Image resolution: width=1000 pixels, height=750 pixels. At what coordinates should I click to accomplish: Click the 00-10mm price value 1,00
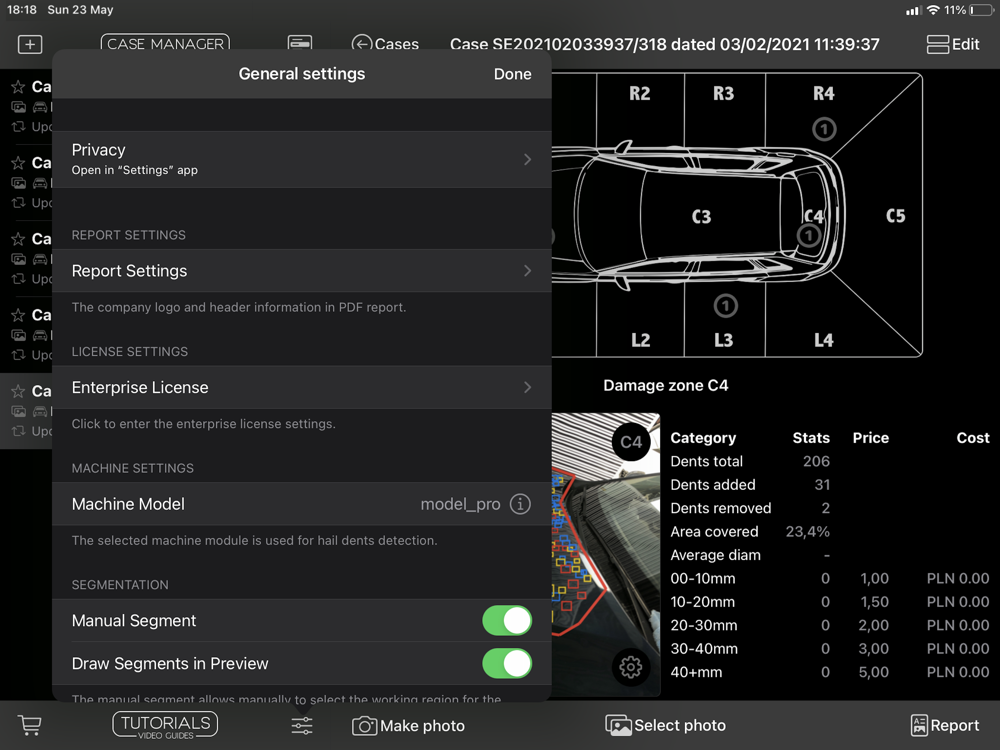(x=874, y=578)
